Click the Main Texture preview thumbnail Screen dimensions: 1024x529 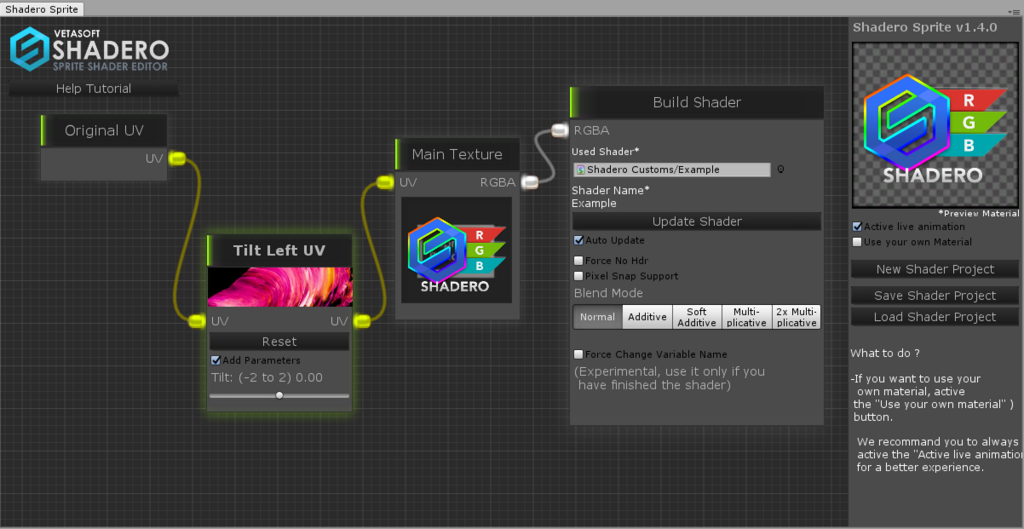[x=456, y=250]
